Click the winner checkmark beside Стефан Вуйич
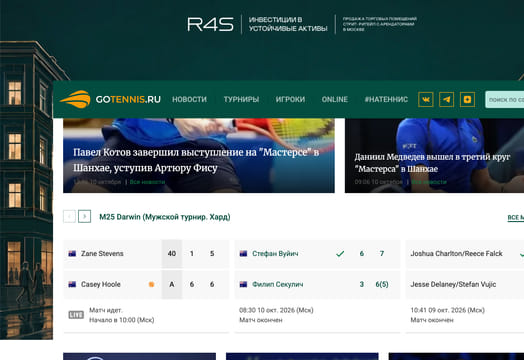Screen dimensions: 524x360 click(340, 254)
